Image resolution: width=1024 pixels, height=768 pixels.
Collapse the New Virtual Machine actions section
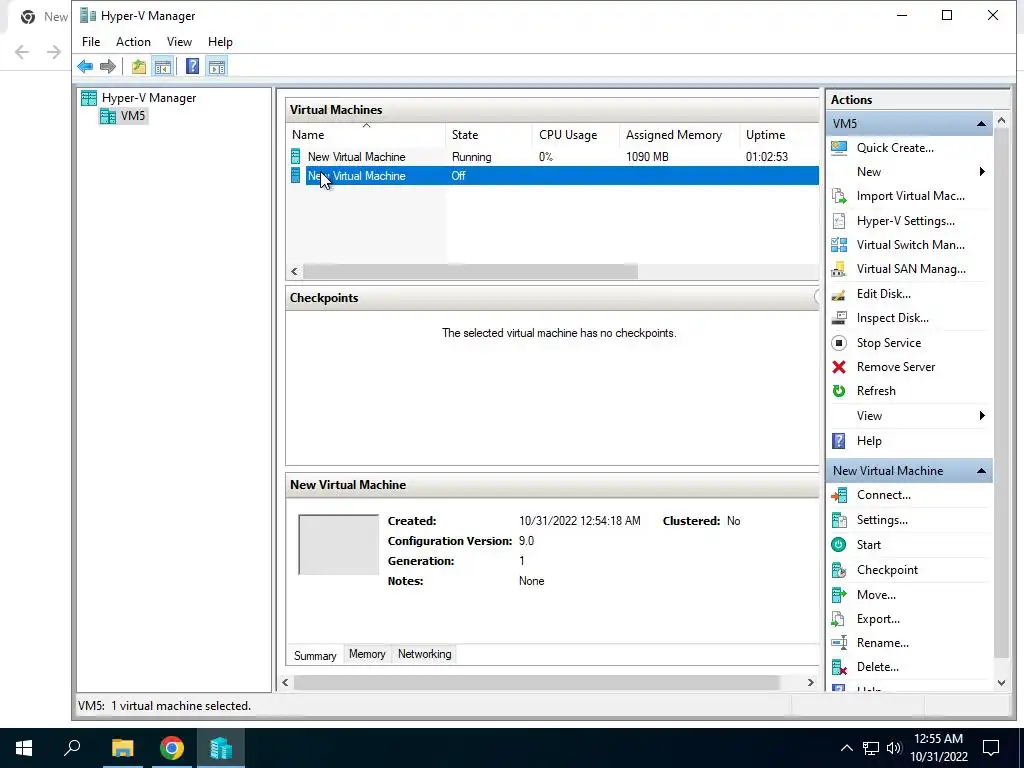[x=981, y=471]
